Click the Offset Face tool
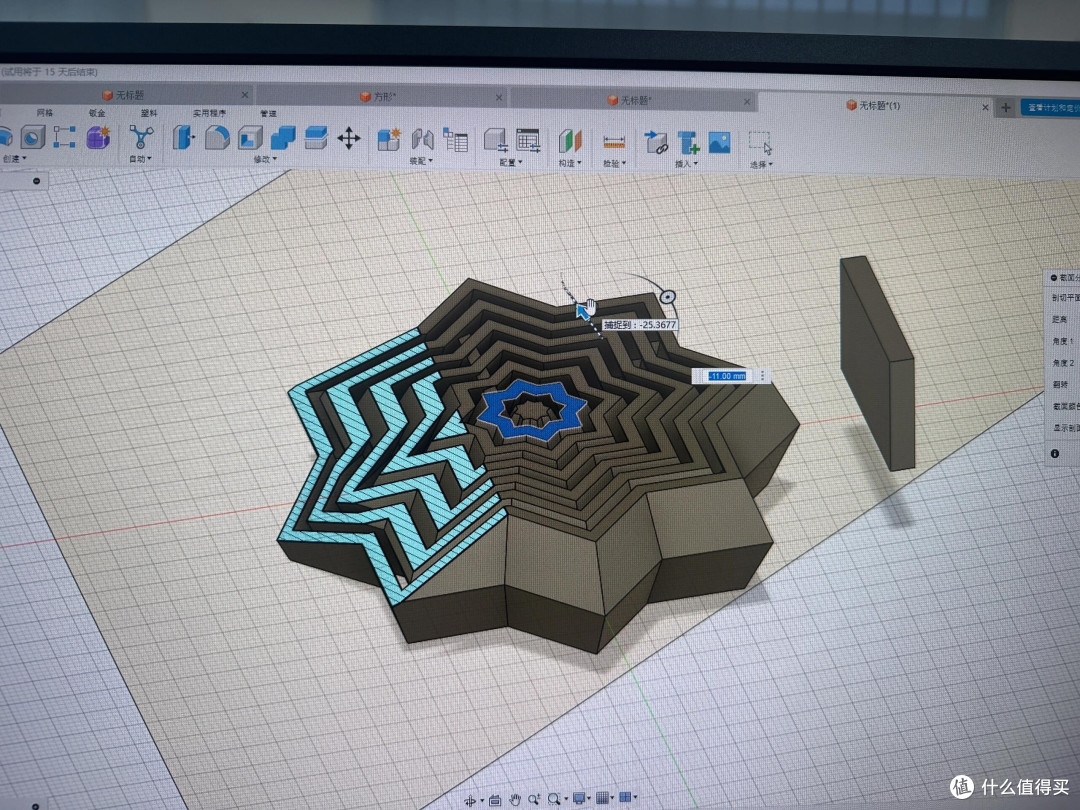 (x=315, y=138)
